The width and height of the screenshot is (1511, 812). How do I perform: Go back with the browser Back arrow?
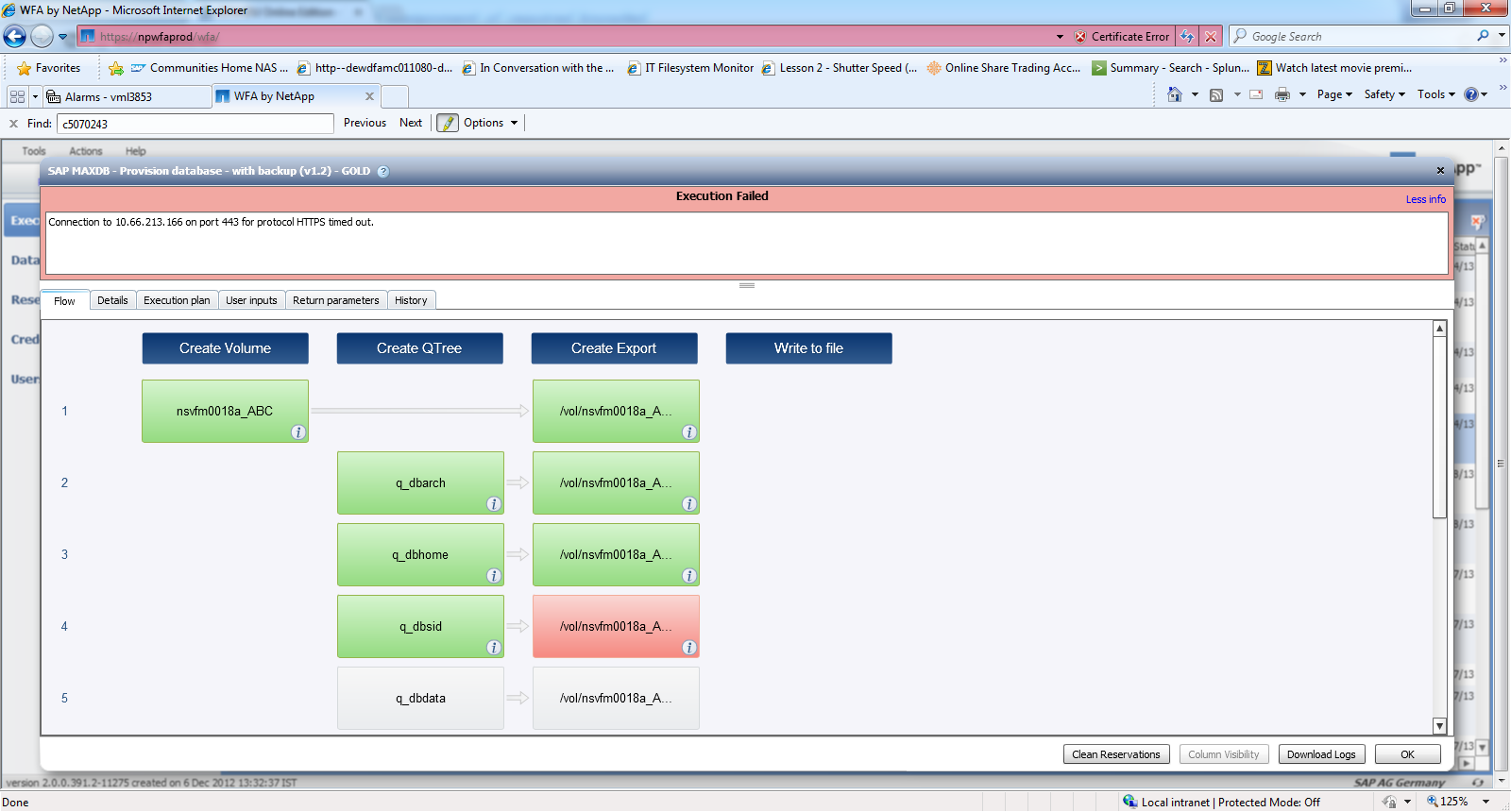pos(15,37)
